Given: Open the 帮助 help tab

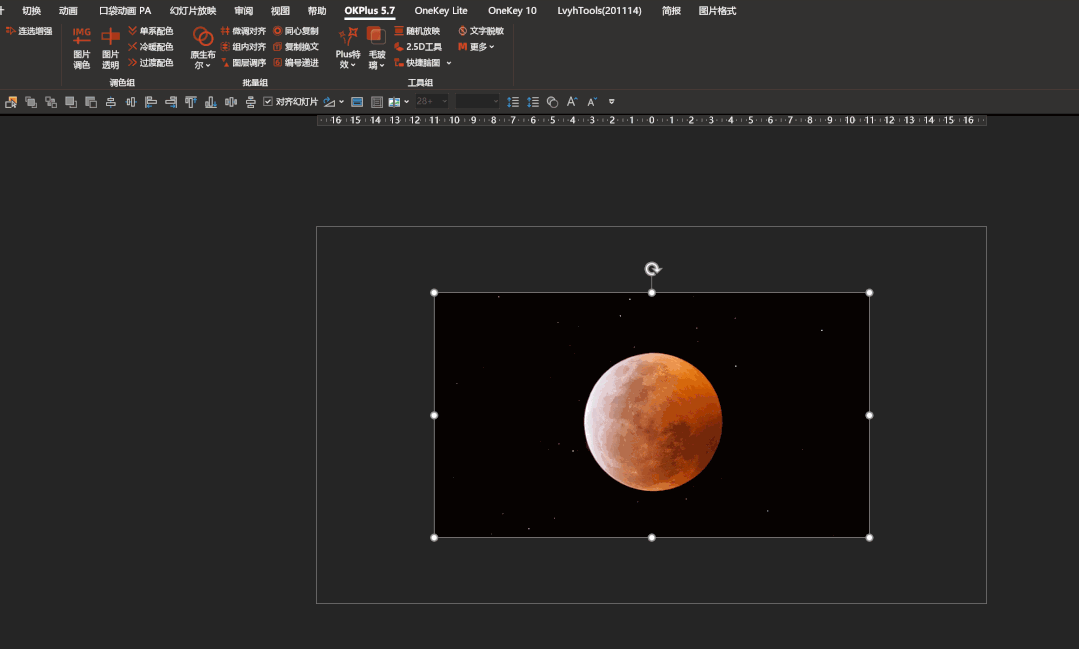Looking at the screenshot, I should coord(317,10).
